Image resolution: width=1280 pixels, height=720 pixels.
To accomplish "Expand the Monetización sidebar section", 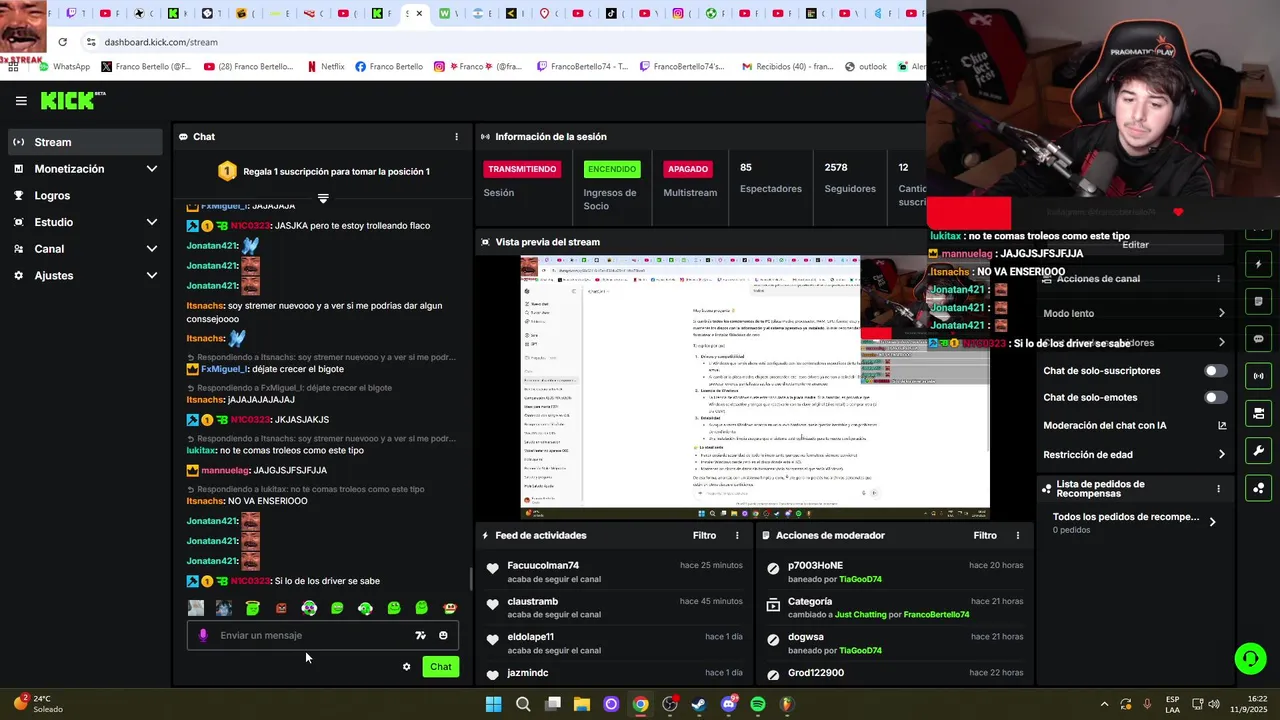I will (85, 169).
